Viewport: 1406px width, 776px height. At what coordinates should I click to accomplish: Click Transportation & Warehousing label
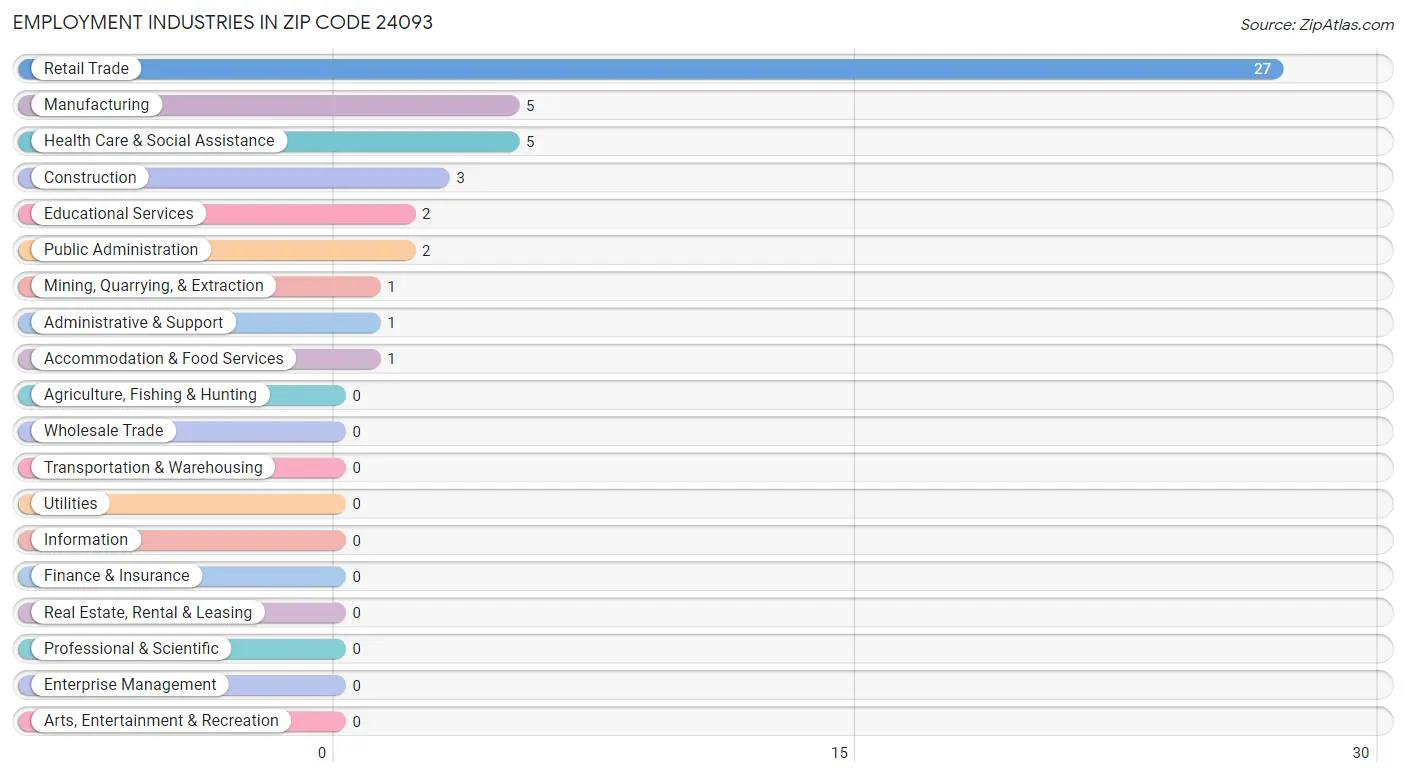(x=153, y=468)
